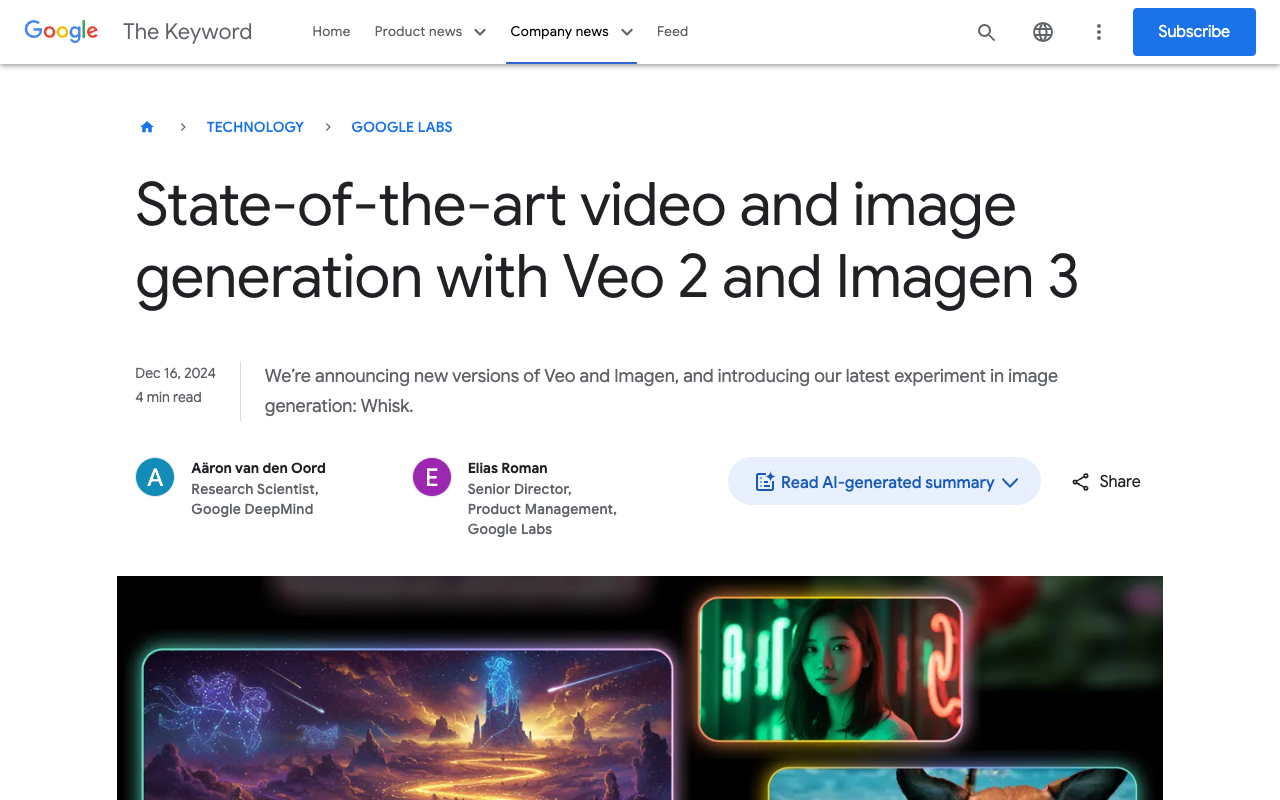
Task: Click The Keyword masthead link
Action: pyautogui.click(x=186, y=31)
